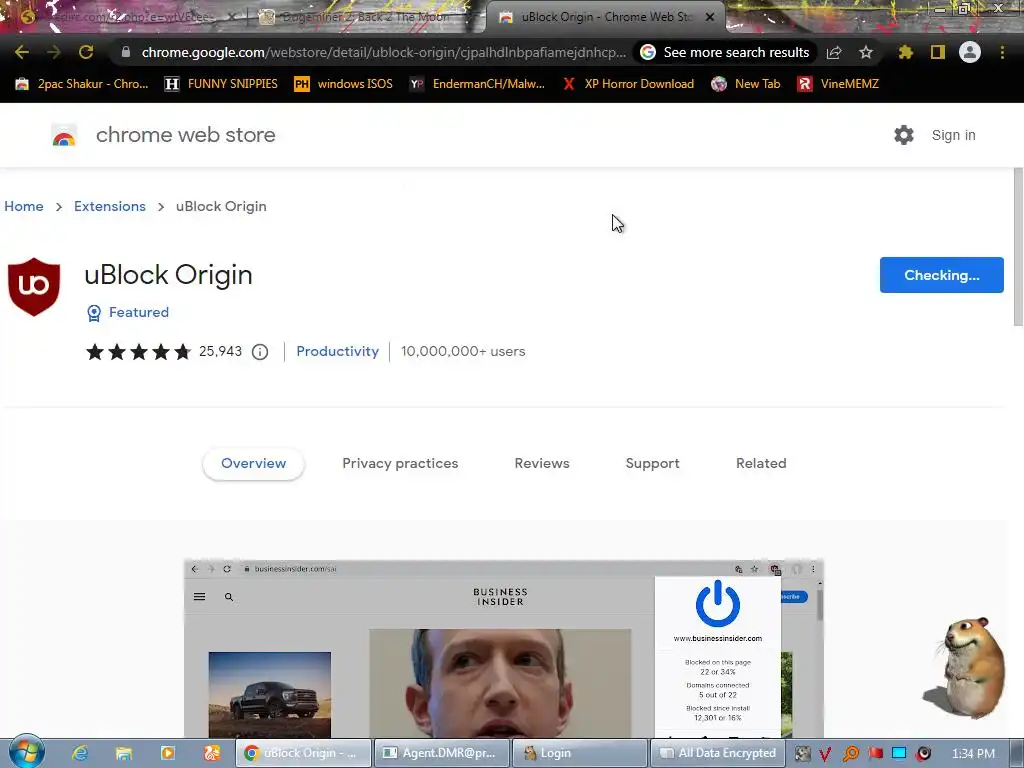Click the Checking... button
This screenshot has height=768, width=1024.
point(942,275)
